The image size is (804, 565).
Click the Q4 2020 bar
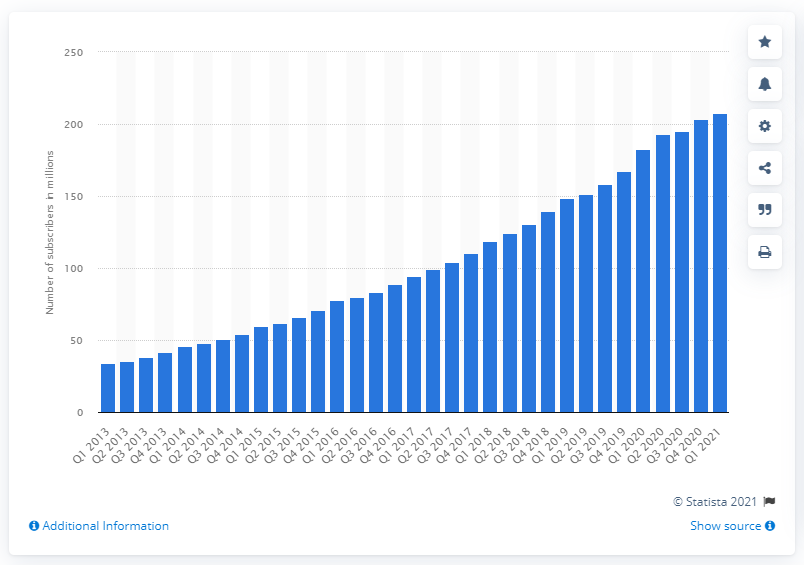click(x=701, y=266)
